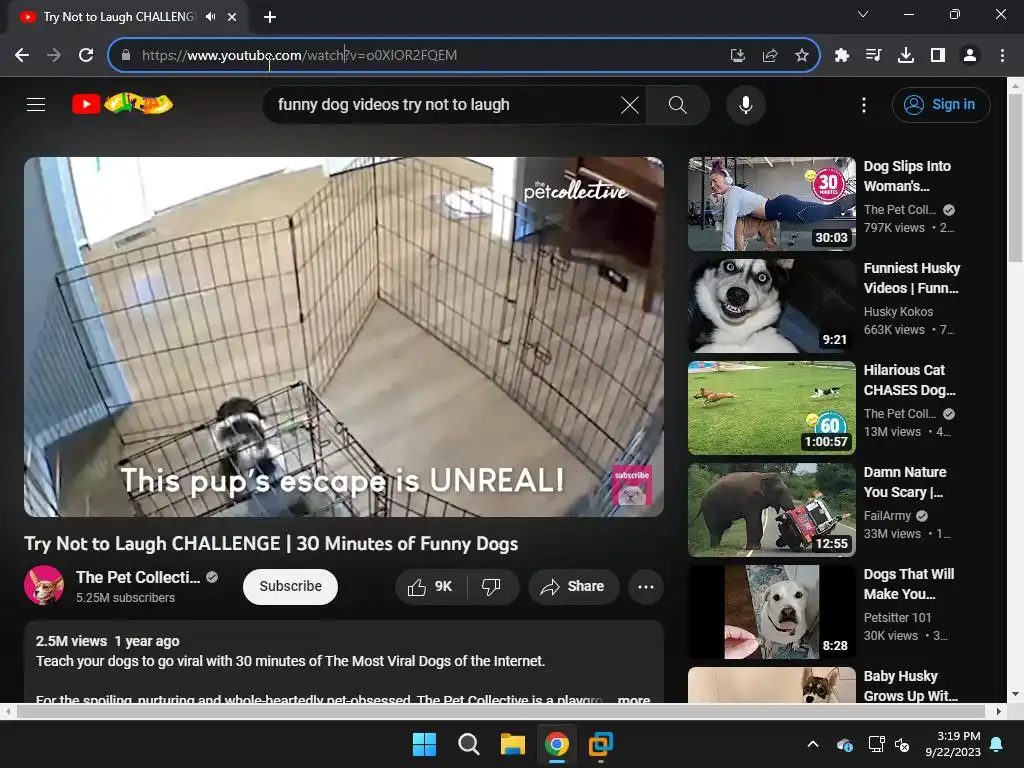
Task: Click the scroll down arrow on vertical scrollbar
Action: [x=1016, y=694]
